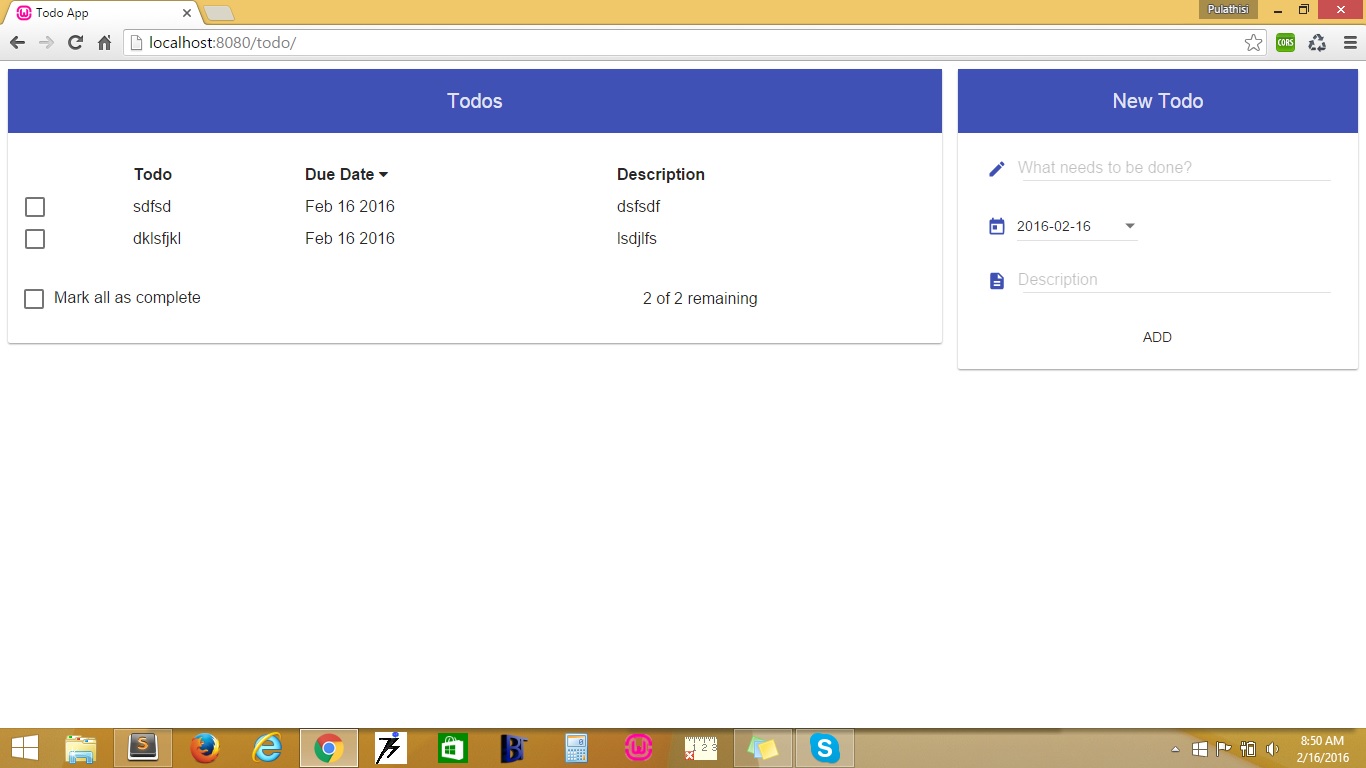The height and width of the screenshot is (768, 1366).
Task: Open the Windows Store taskbar icon
Action: (x=453, y=748)
